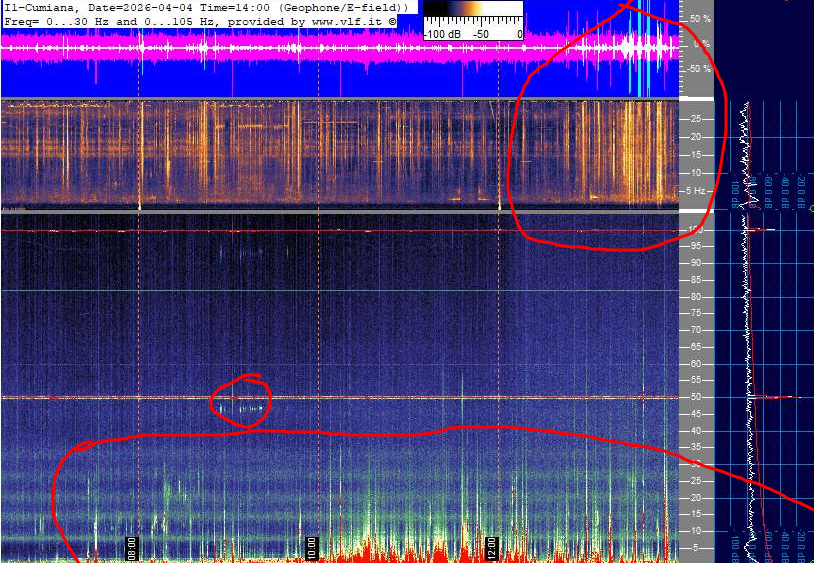Click the 100 Hz tick on lower frequency axis
This screenshot has height=563, width=814.
pyautogui.click(x=696, y=231)
